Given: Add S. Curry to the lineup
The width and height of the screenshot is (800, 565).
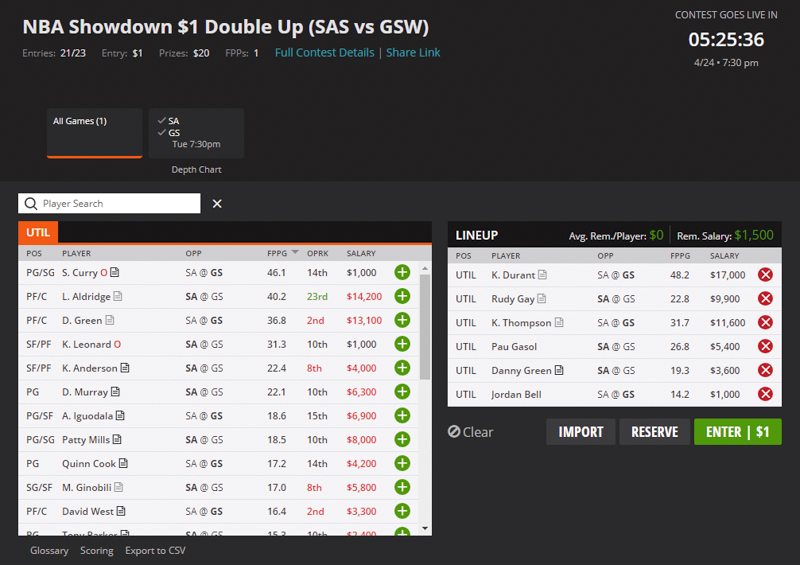Looking at the screenshot, I should [x=402, y=273].
